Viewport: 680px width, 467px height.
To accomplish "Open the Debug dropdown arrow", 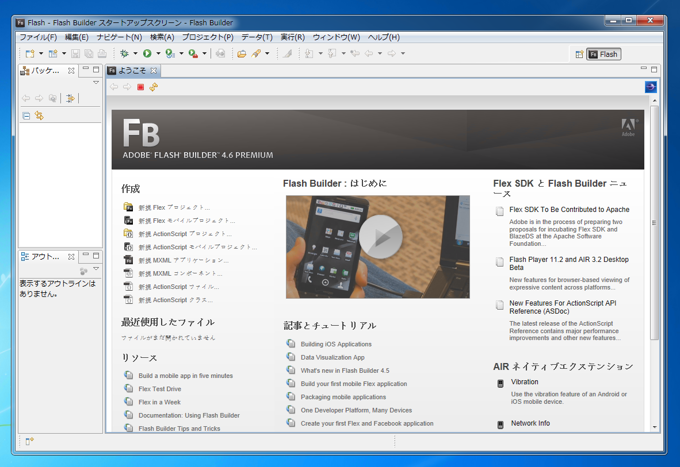I will point(135,54).
